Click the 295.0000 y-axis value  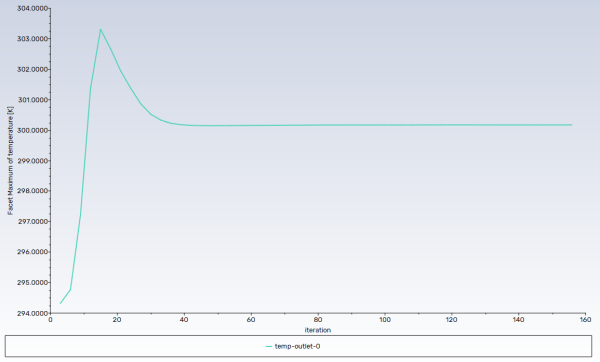33,282
